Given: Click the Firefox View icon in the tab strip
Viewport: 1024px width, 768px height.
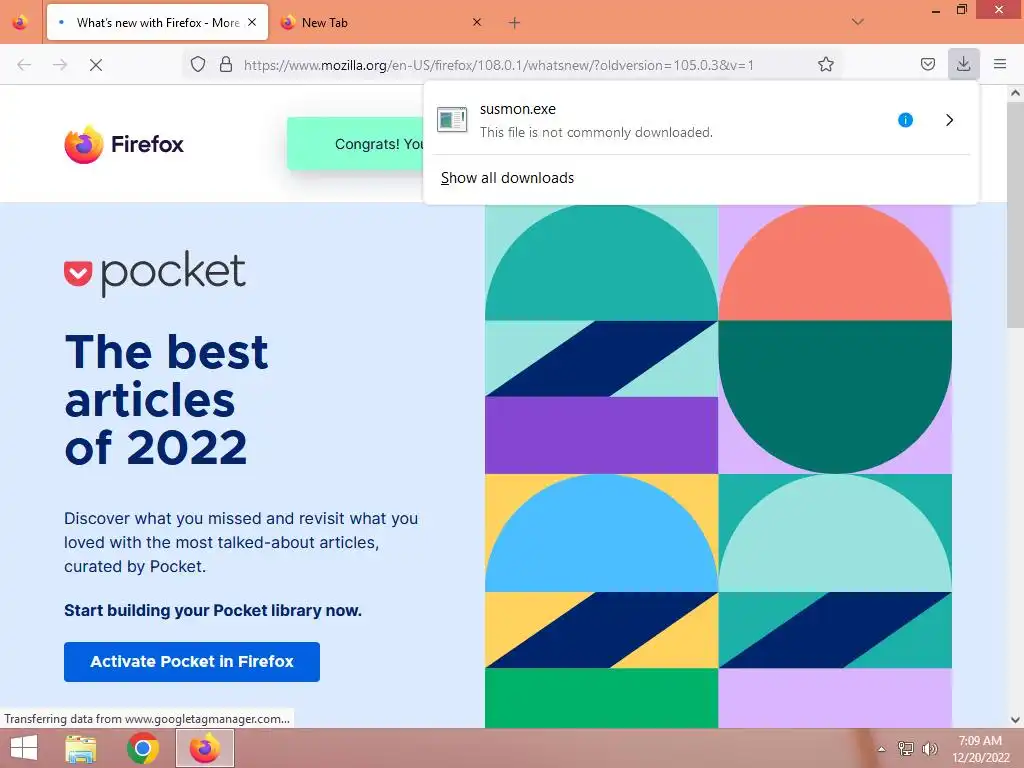Looking at the screenshot, I should click(x=20, y=22).
